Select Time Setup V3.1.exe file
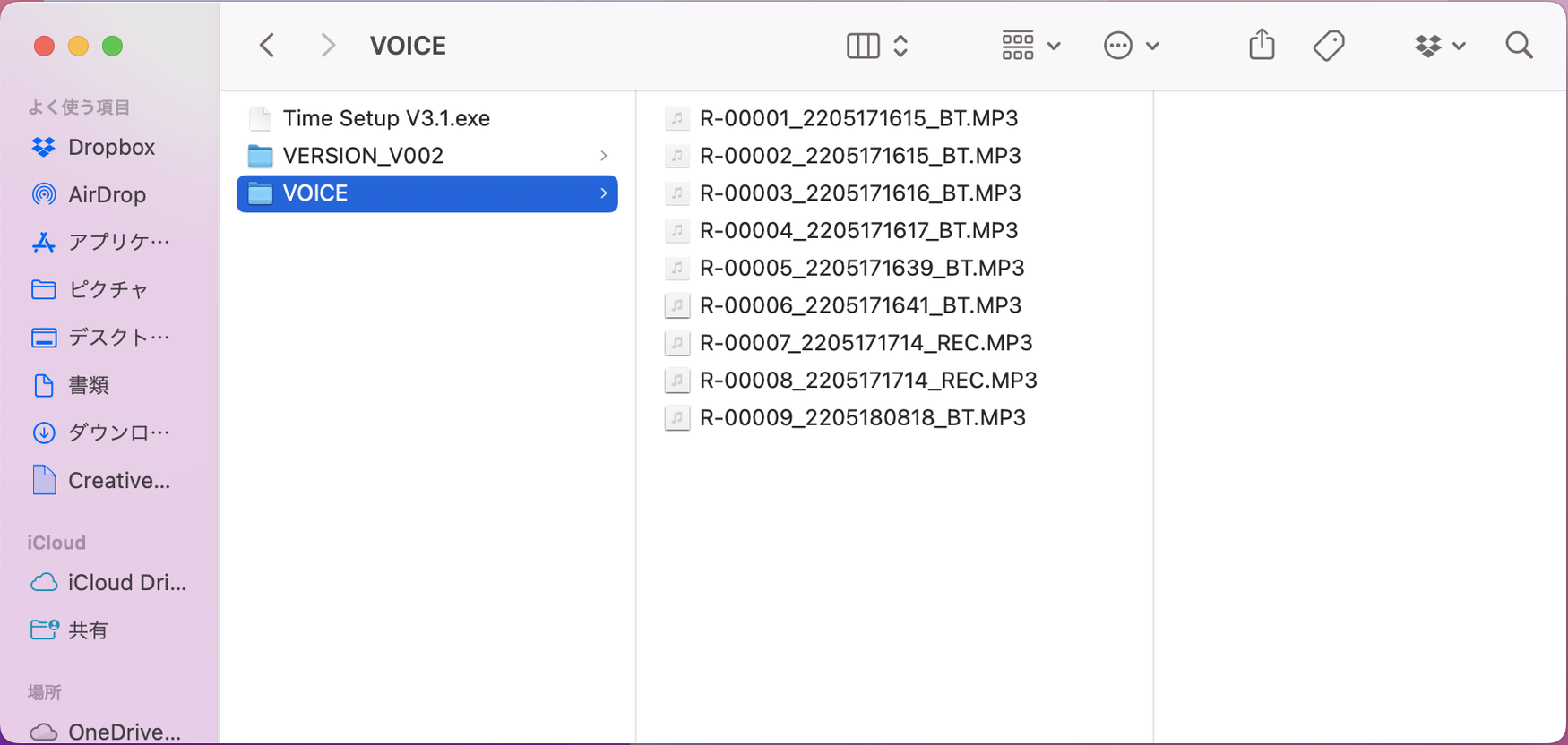The image size is (1568, 745). [x=385, y=118]
